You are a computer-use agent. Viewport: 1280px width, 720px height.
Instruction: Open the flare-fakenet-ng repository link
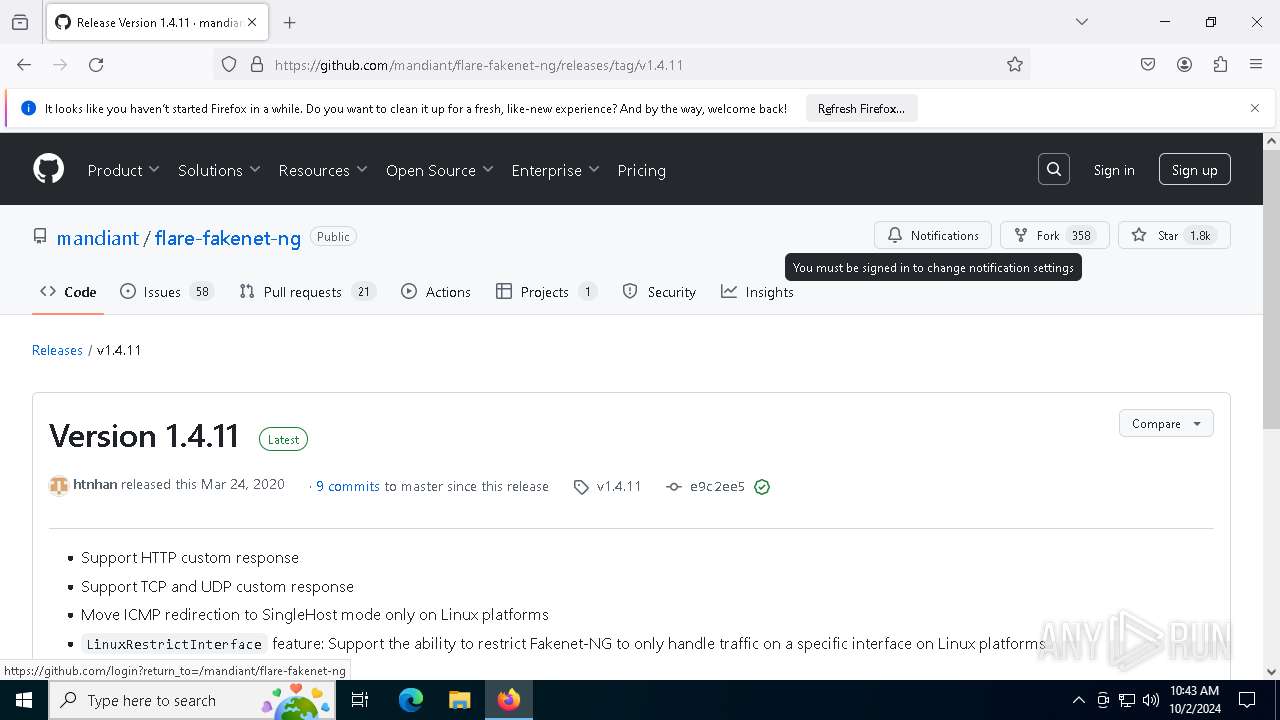(228, 238)
